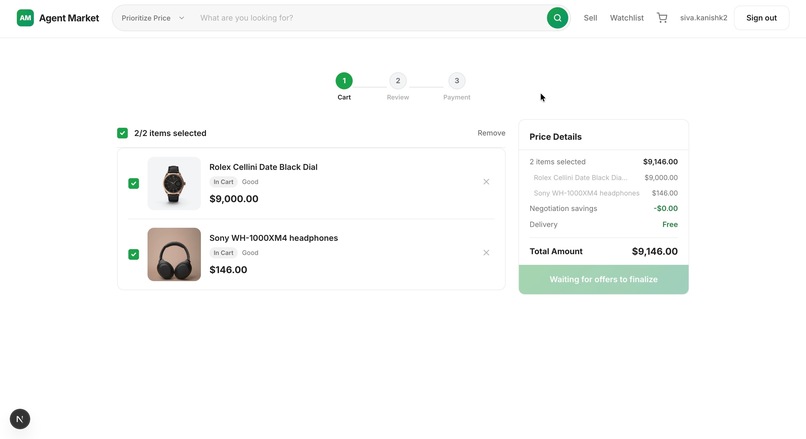Click the Sign out button
This screenshot has height=439, width=806.
pyautogui.click(x=761, y=18)
